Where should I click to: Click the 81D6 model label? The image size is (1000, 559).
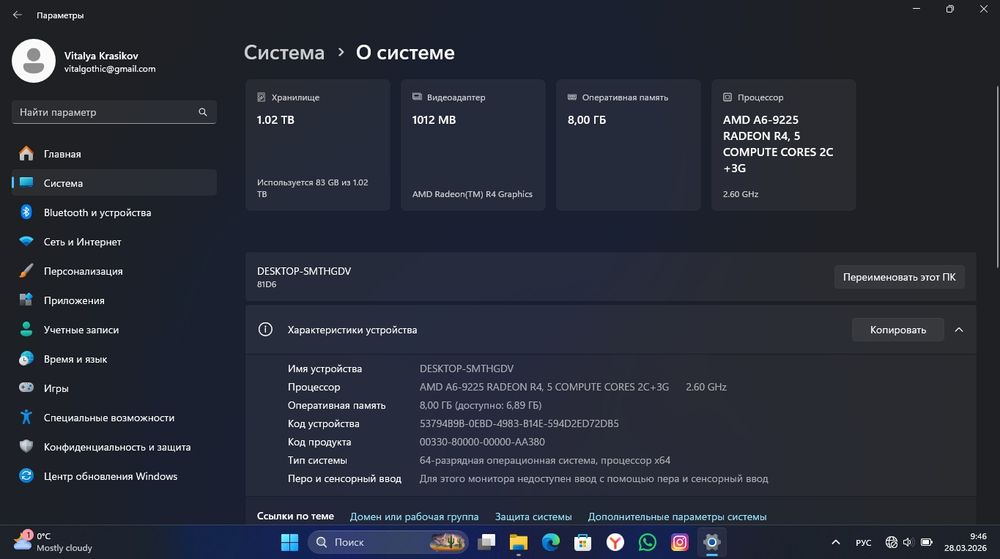click(x=267, y=284)
